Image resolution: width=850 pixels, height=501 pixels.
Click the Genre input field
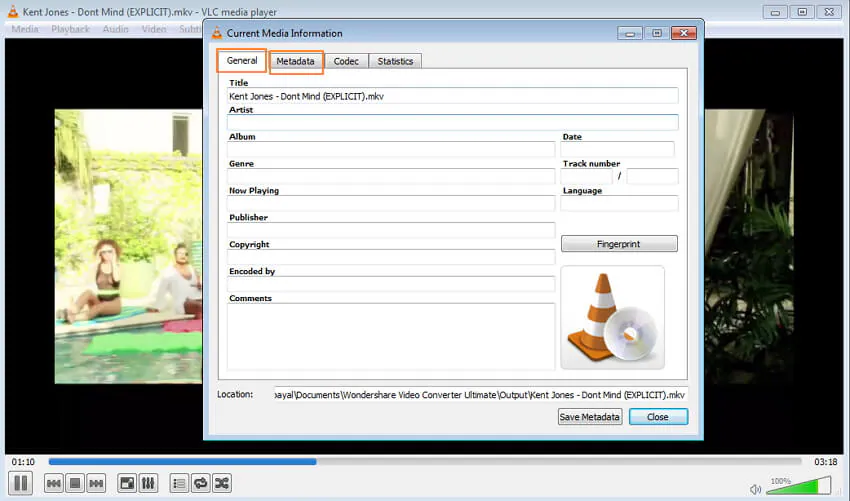point(391,176)
